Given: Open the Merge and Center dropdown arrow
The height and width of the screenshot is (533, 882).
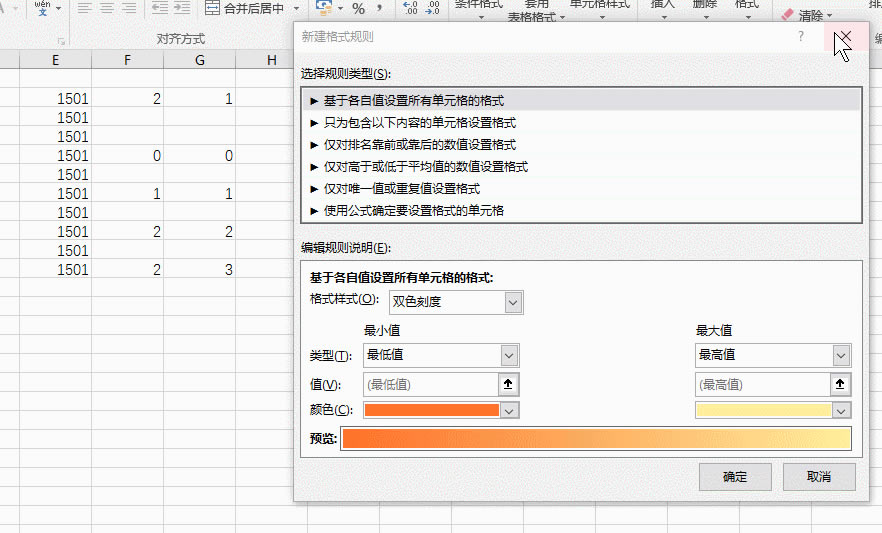Looking at the screenshot, I should point(296,8).
